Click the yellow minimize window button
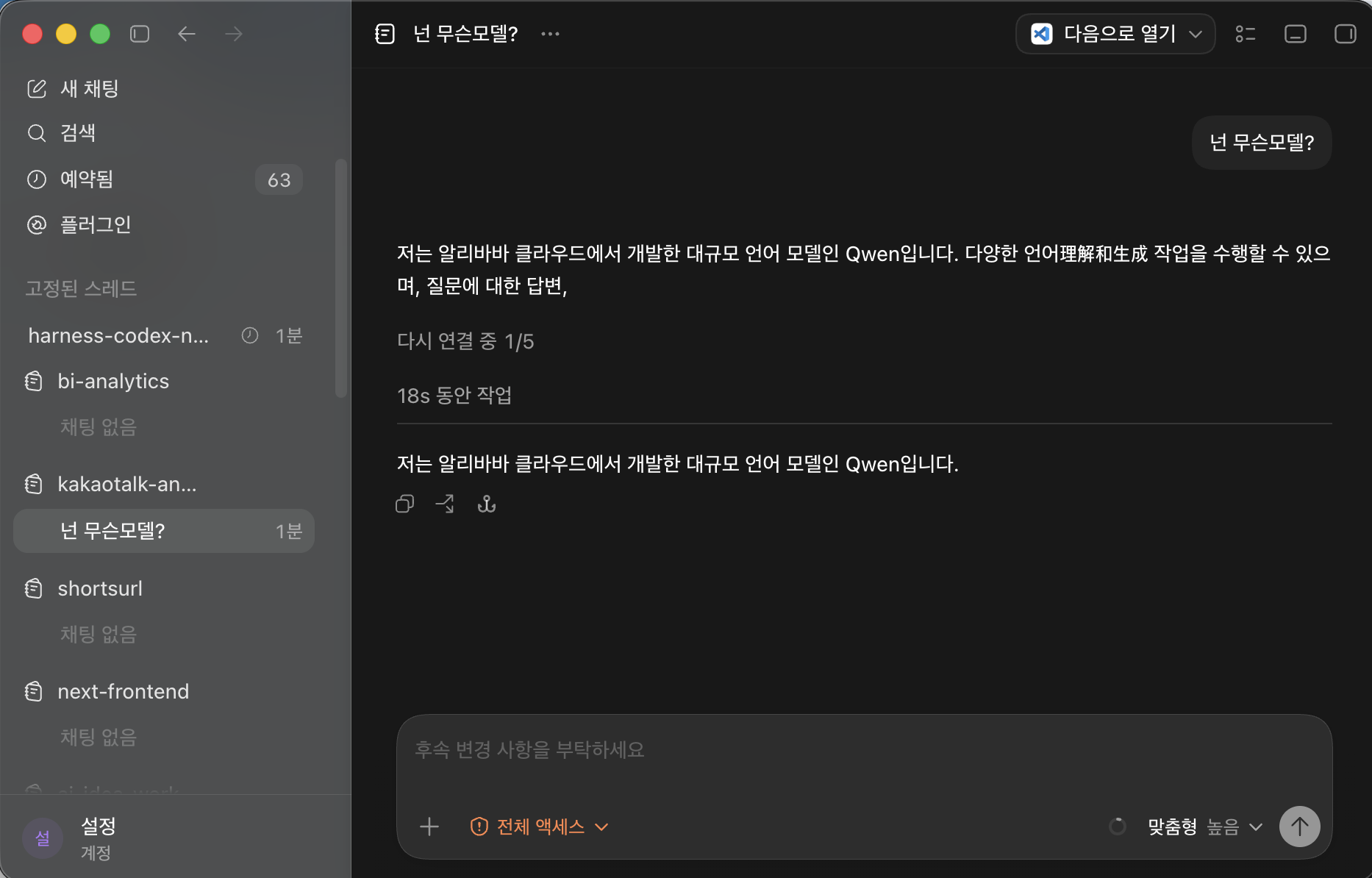1372x878 pixels. tap(66, 34)
